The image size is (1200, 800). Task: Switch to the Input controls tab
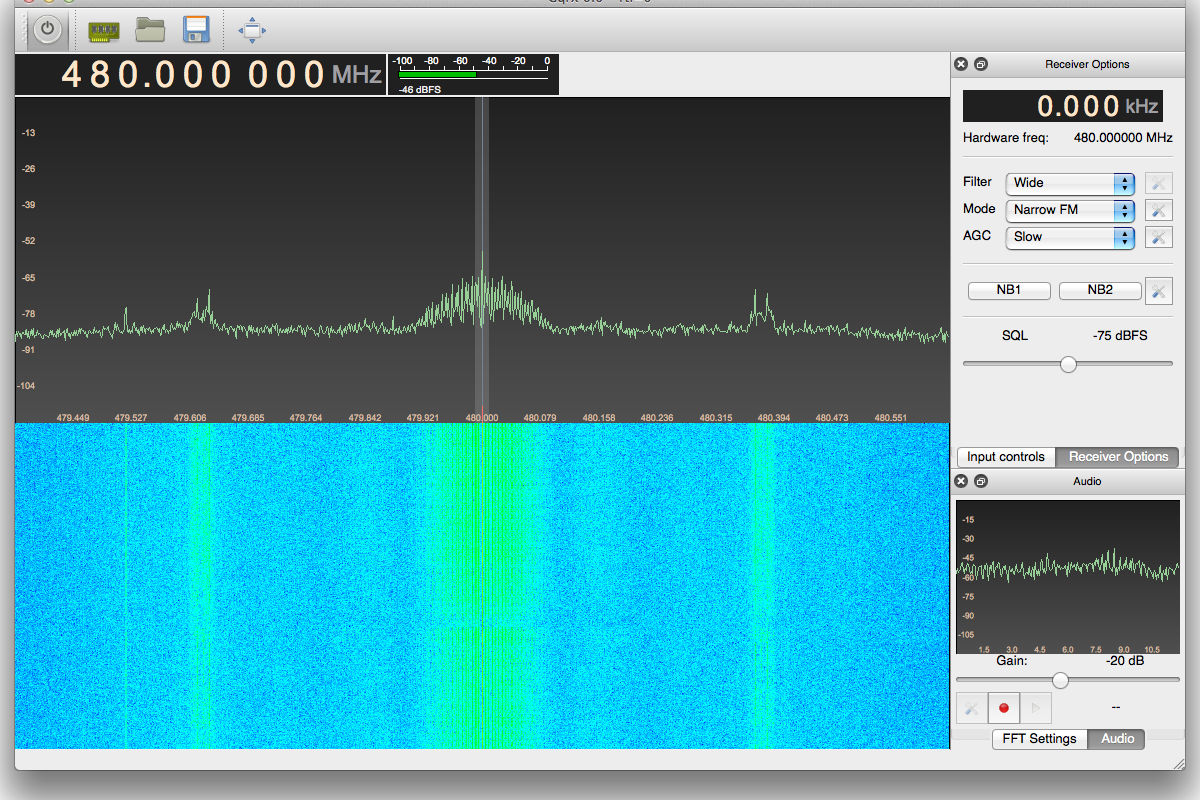[1006, 457]
